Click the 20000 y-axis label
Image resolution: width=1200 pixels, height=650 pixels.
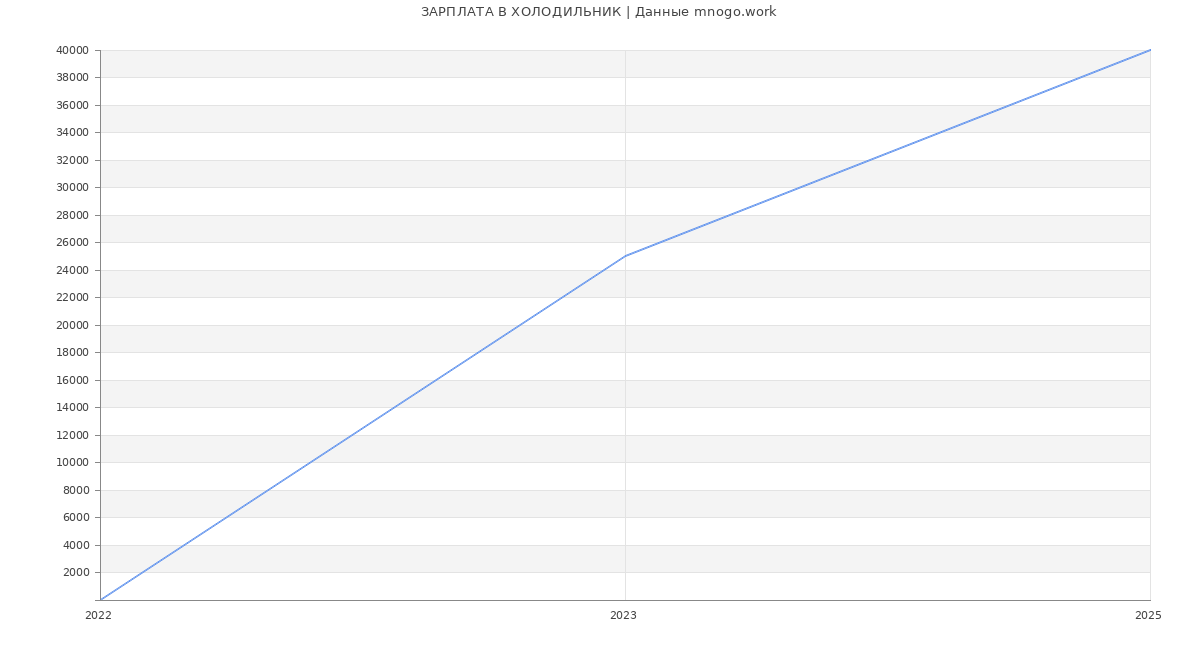pos(72,325)
